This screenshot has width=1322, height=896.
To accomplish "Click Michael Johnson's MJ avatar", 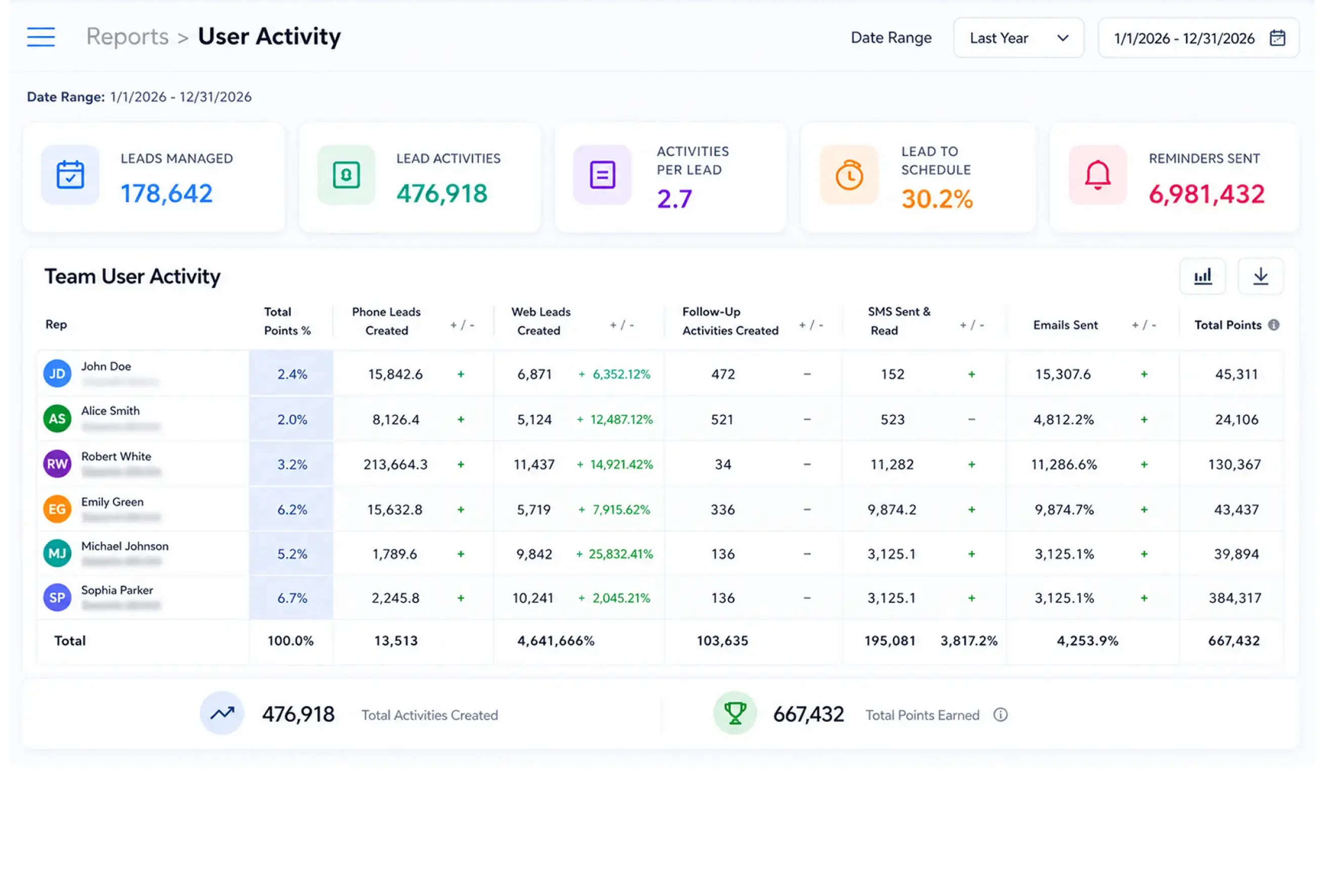I will point(58,554).
